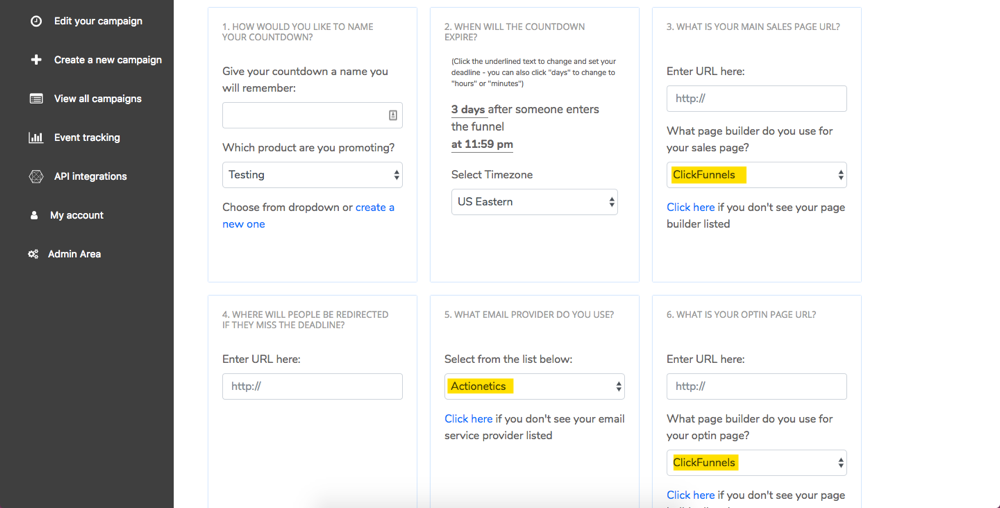Image resolution: width=1000 pixels, height=508 pixels.
Task: Click the gears icon beside Admin Area
Action: 33,254
